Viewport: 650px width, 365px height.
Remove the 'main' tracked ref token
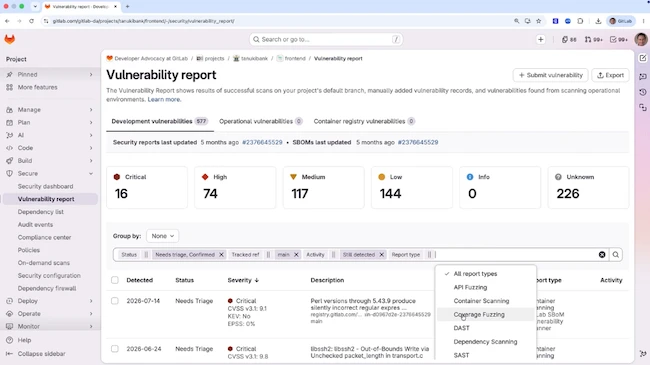point(296,255)
